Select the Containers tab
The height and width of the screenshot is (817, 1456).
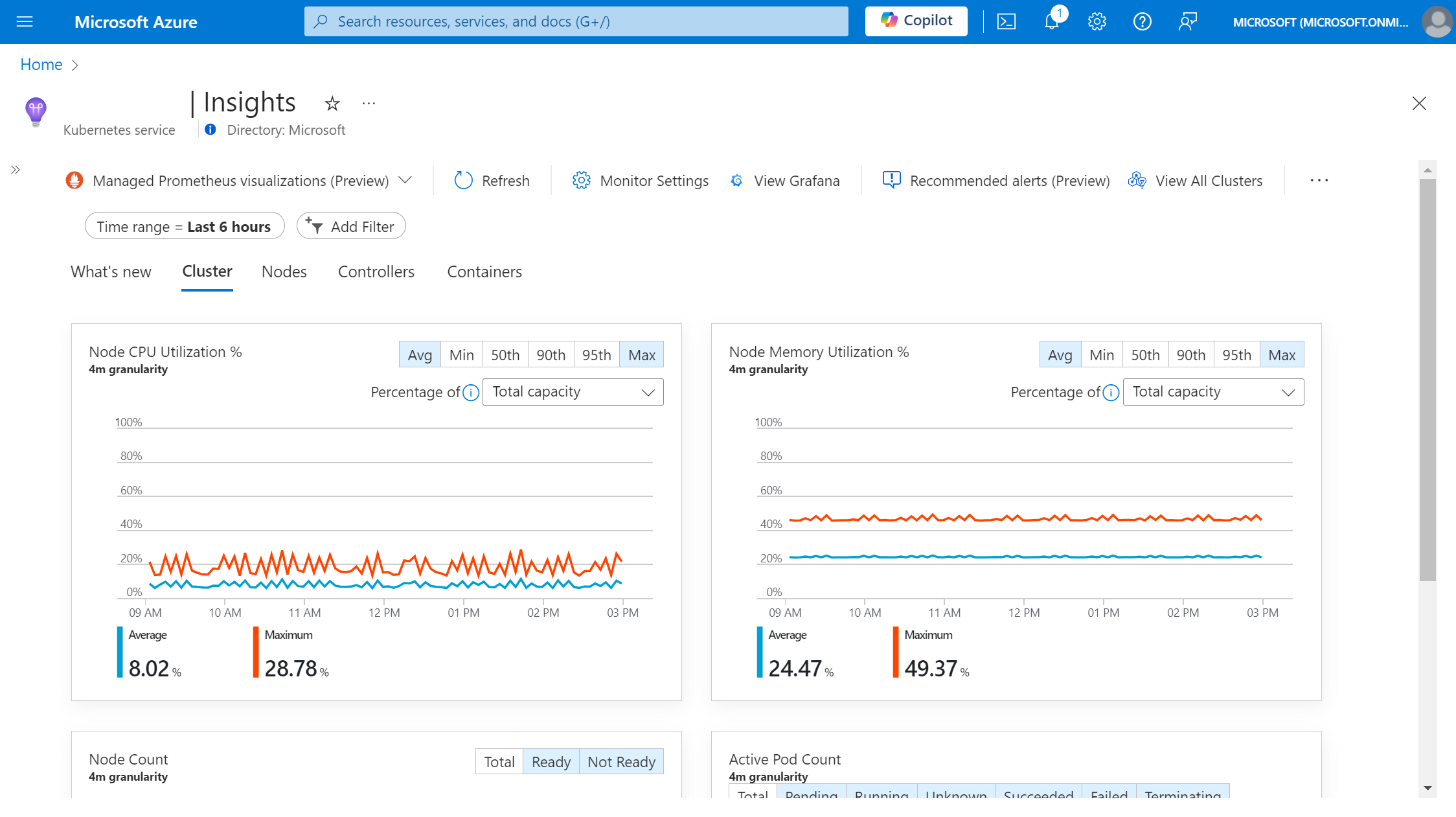[485, 271]
